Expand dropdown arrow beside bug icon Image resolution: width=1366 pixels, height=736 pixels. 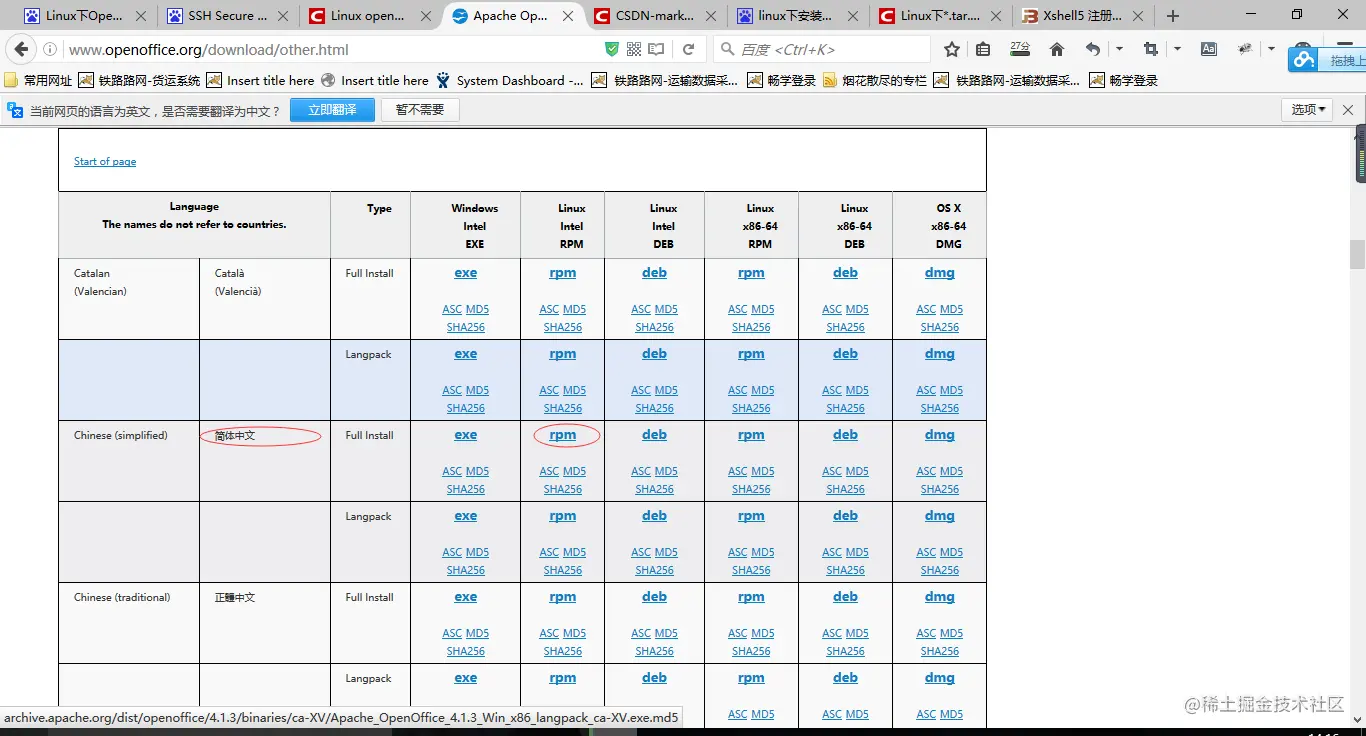[1271, 49]
